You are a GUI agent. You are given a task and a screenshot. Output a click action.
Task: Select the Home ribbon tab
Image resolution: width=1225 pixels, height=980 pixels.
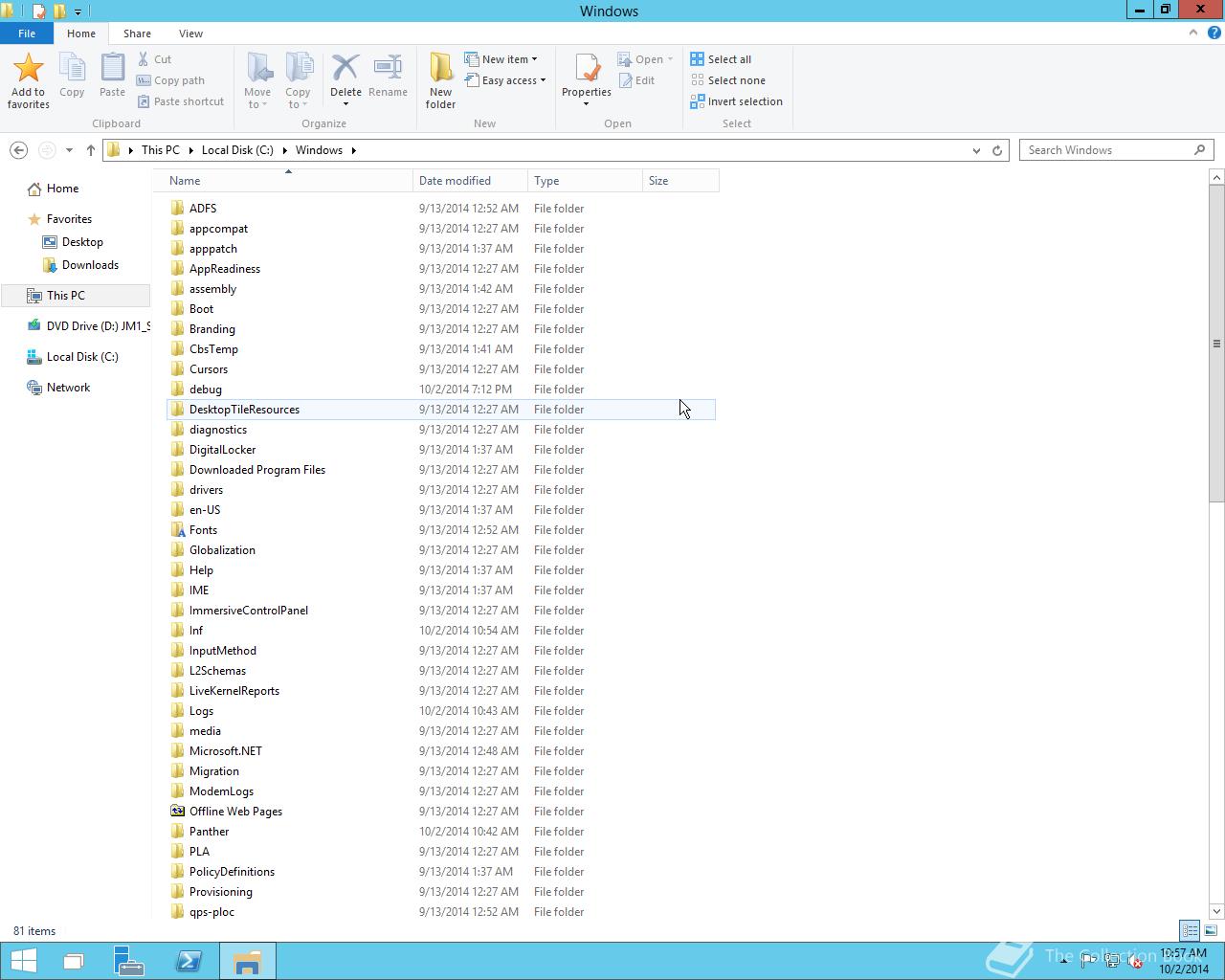80,33
